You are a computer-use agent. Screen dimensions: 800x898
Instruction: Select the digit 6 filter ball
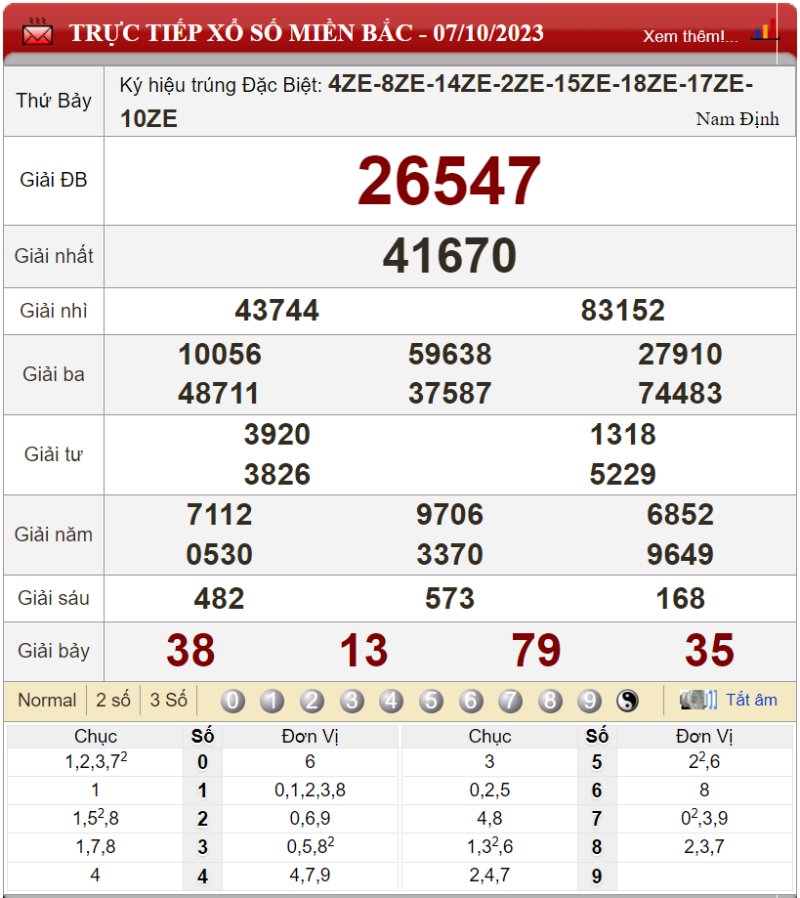pos(471,701)
